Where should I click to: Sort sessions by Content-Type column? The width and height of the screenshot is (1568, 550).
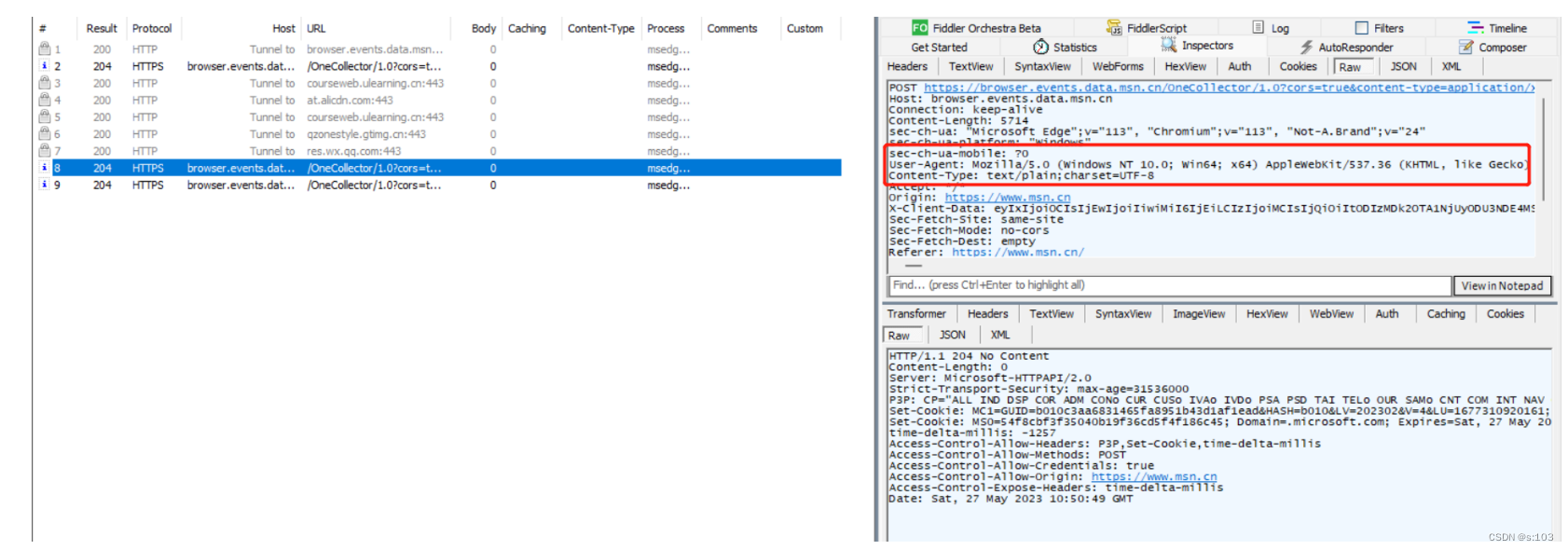point(601,29)
